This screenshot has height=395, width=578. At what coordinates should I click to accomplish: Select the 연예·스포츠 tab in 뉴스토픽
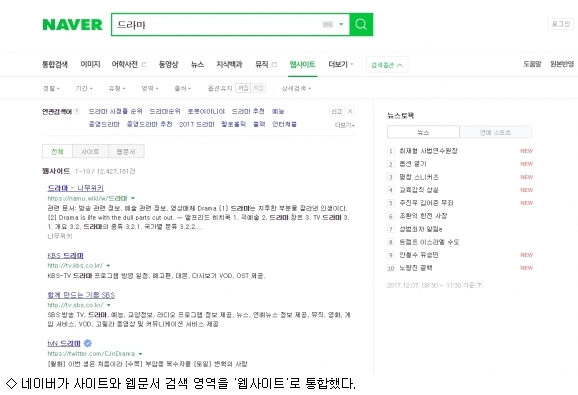click(x=495, y=132)
